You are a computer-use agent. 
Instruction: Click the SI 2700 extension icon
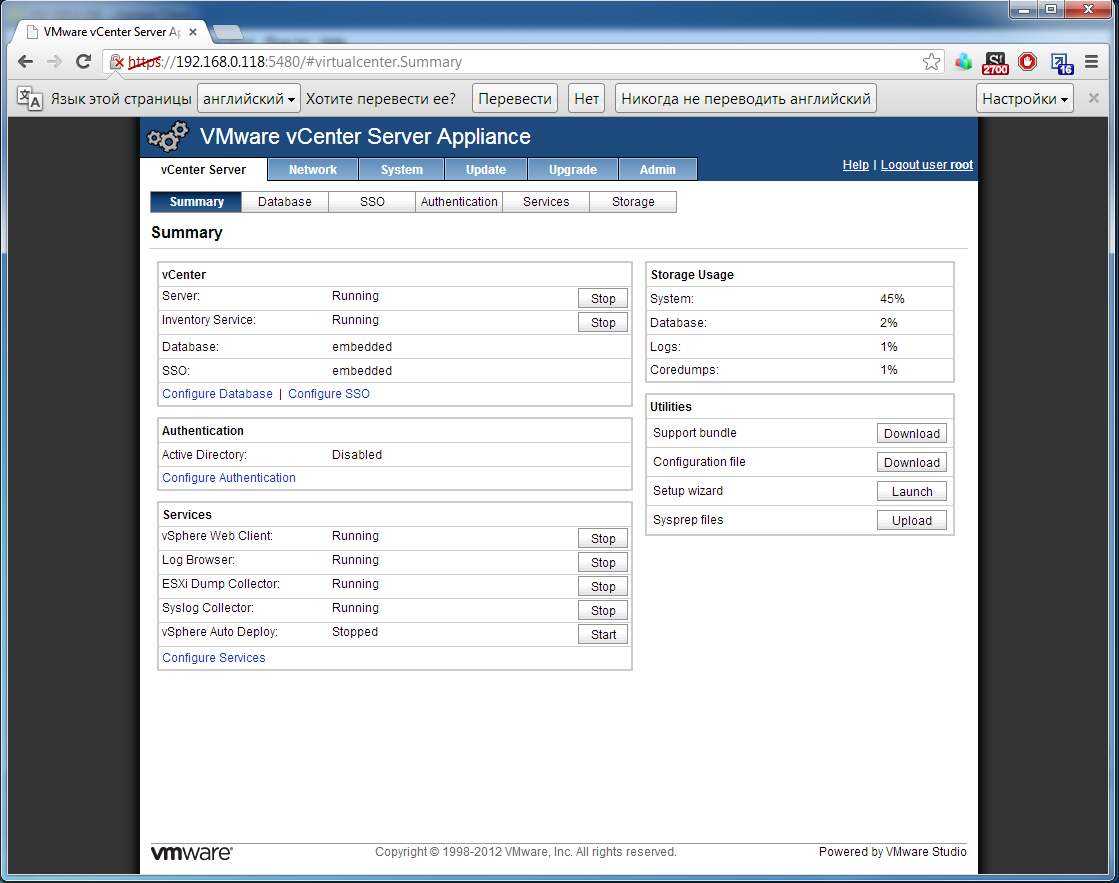995,63
